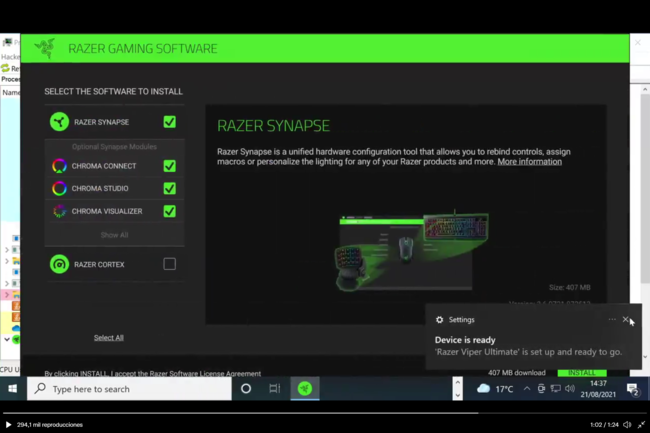The width and height of the screenshot is (650, 433).
Task: Select the RAZER CORTEX row label
Action: [99, 265]
